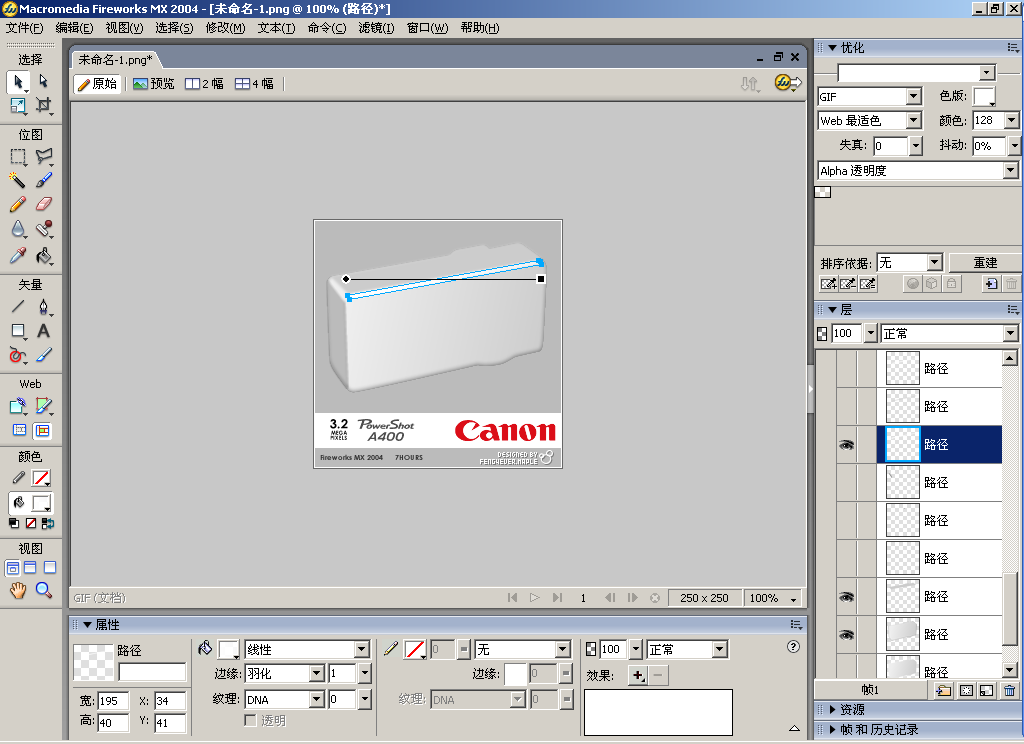
Task: Select the Crop tool
Action: point(43,105)
